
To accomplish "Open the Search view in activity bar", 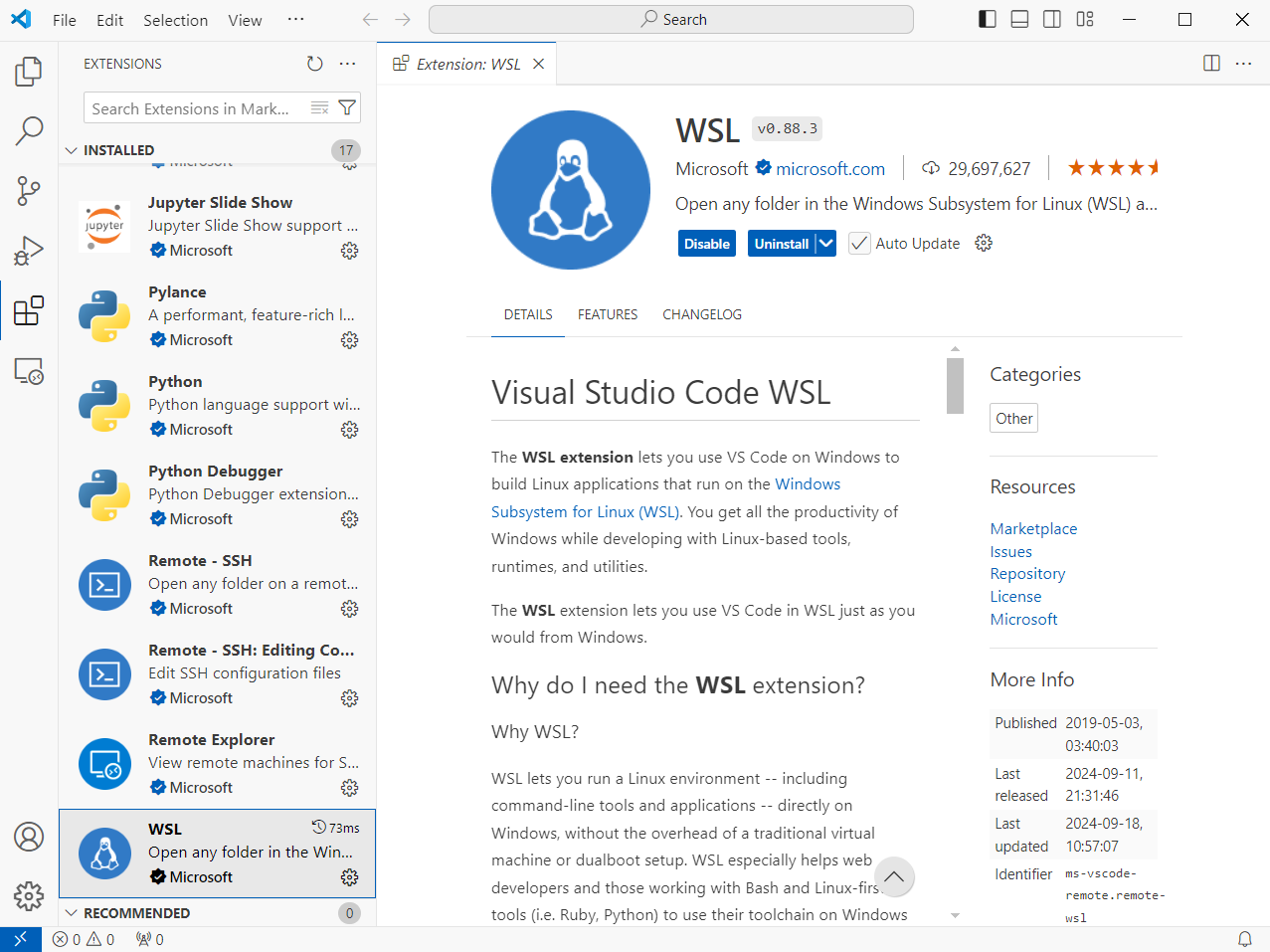I will coord(29,130).
